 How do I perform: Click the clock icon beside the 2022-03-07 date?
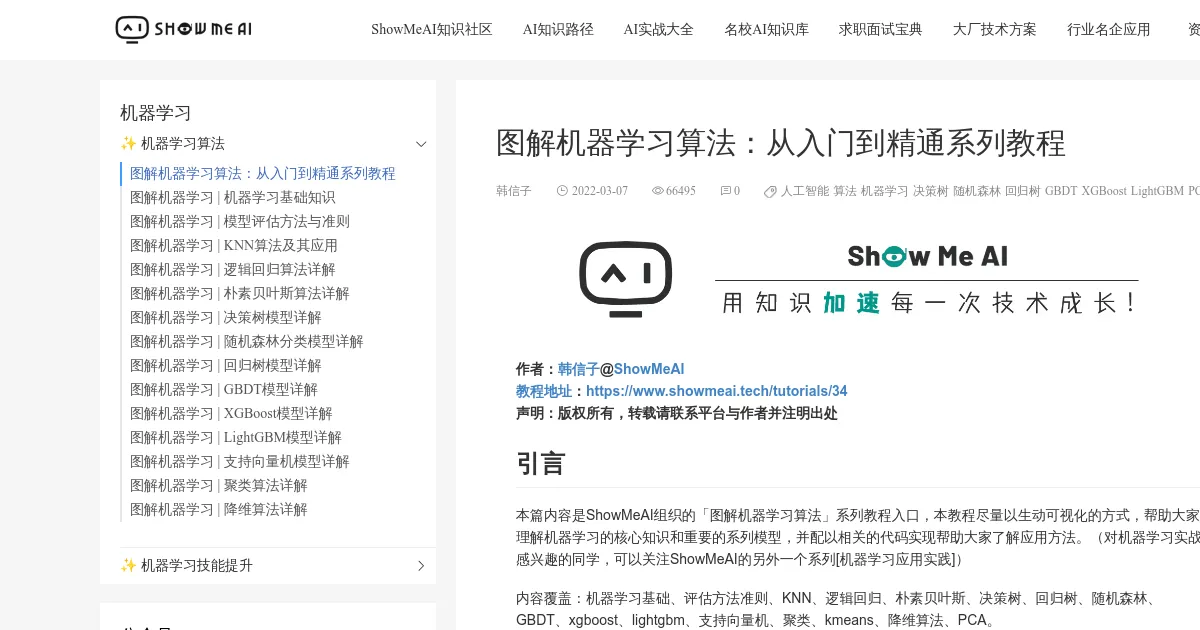coord(563,190)
